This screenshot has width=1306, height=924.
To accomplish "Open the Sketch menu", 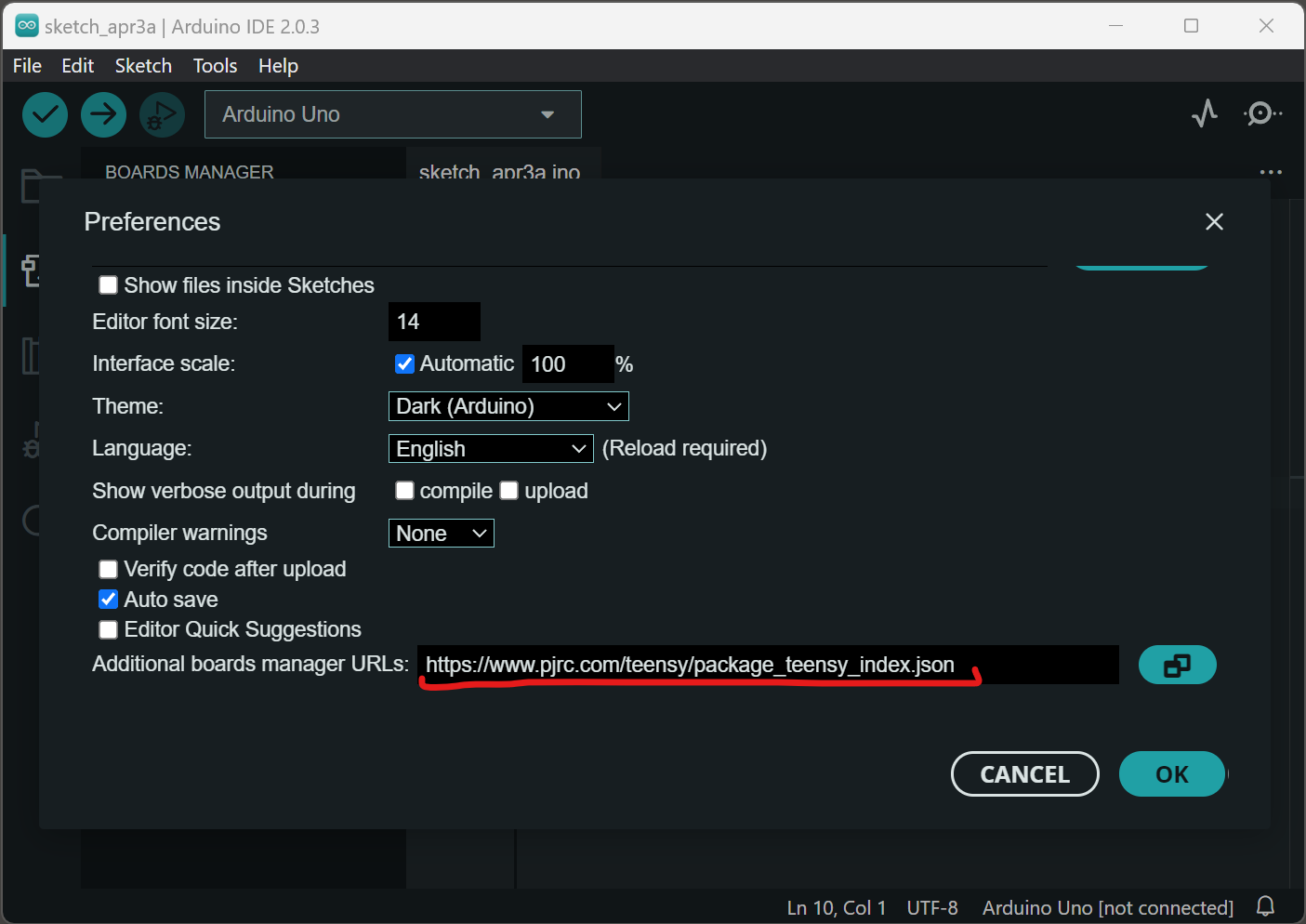I will point(143,66).
